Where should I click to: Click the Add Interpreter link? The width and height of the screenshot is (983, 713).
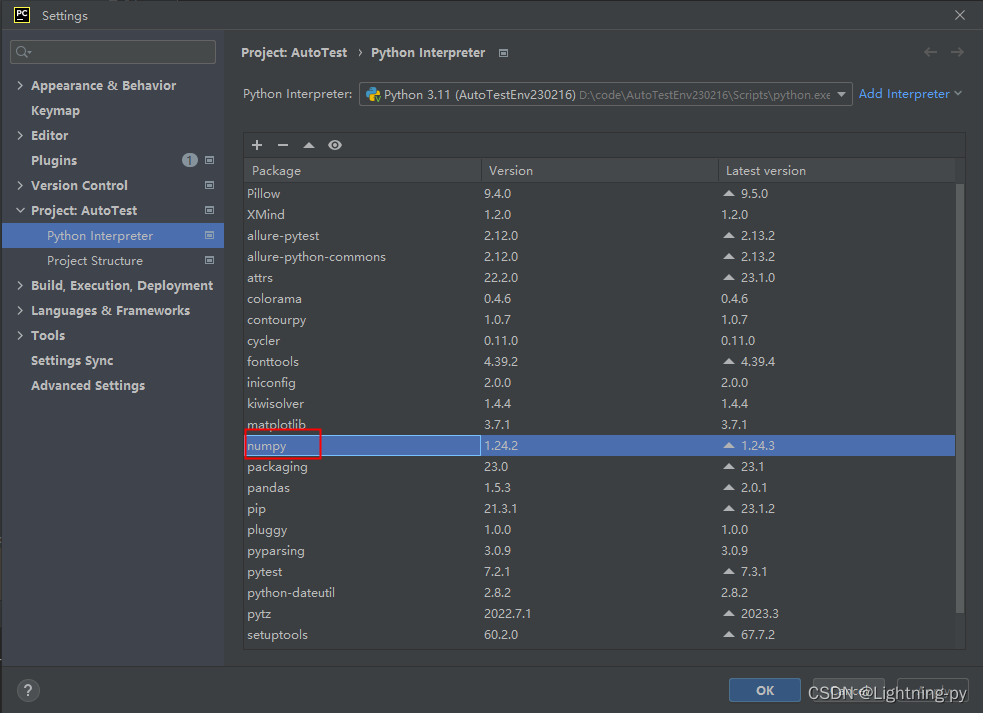(x=910, y=93)
